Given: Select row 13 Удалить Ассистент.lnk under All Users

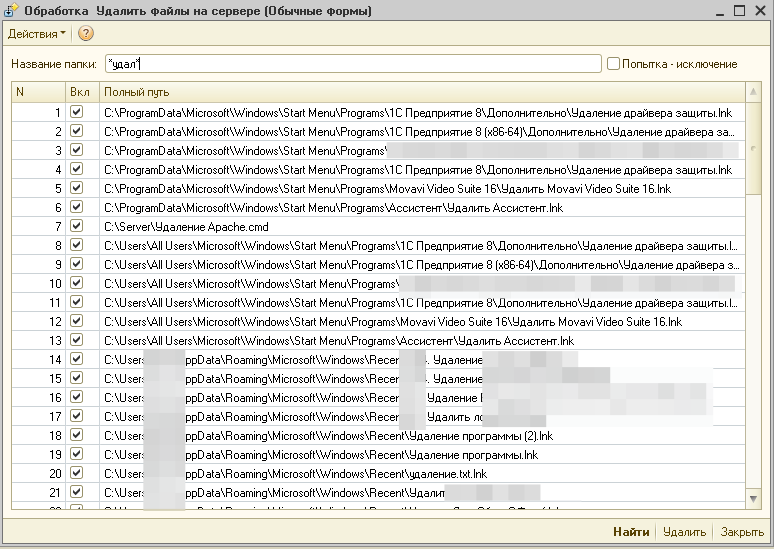Looking at the screenshot, I should [339, 341].
